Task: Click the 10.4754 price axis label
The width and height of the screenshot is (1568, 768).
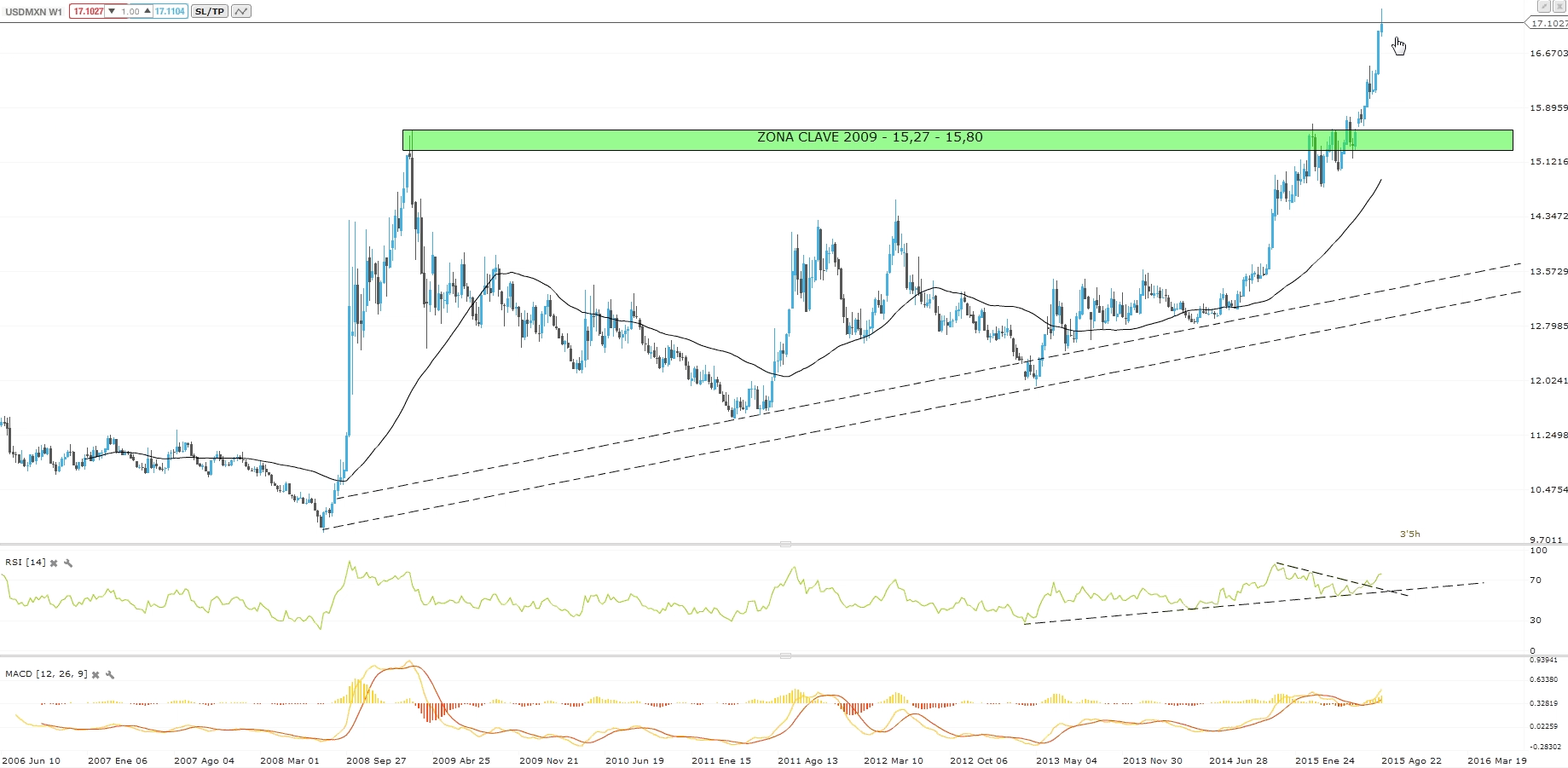Action: pos(1548,490)
